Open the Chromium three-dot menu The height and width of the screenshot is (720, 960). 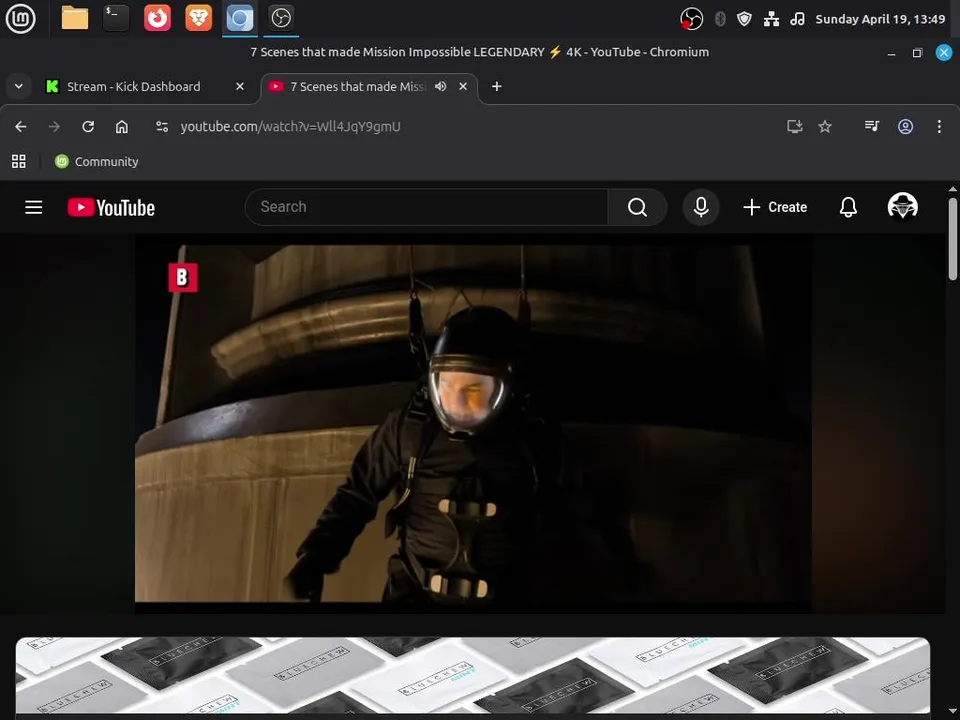939,127
